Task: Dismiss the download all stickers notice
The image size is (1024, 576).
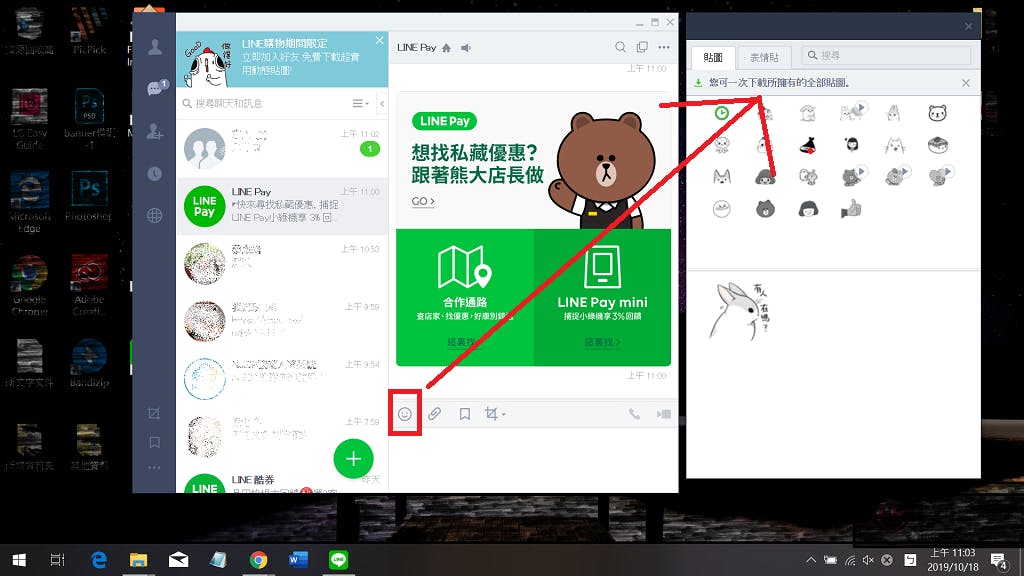Action: tap(966, 83)
